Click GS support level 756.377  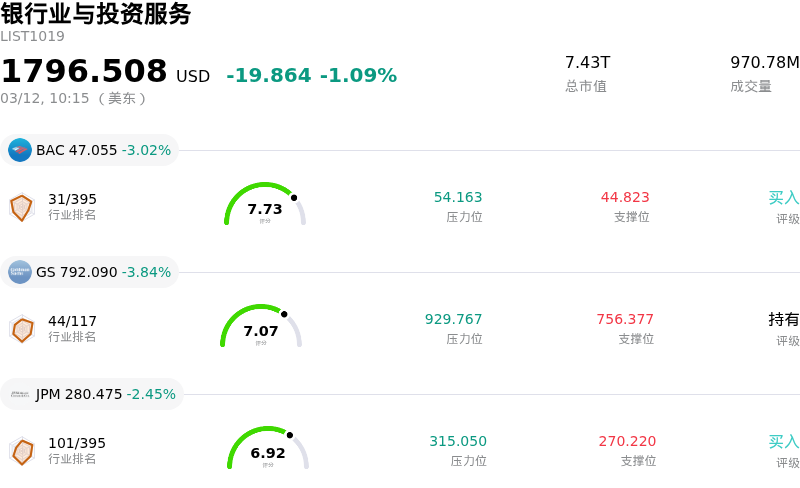[625, 320]
